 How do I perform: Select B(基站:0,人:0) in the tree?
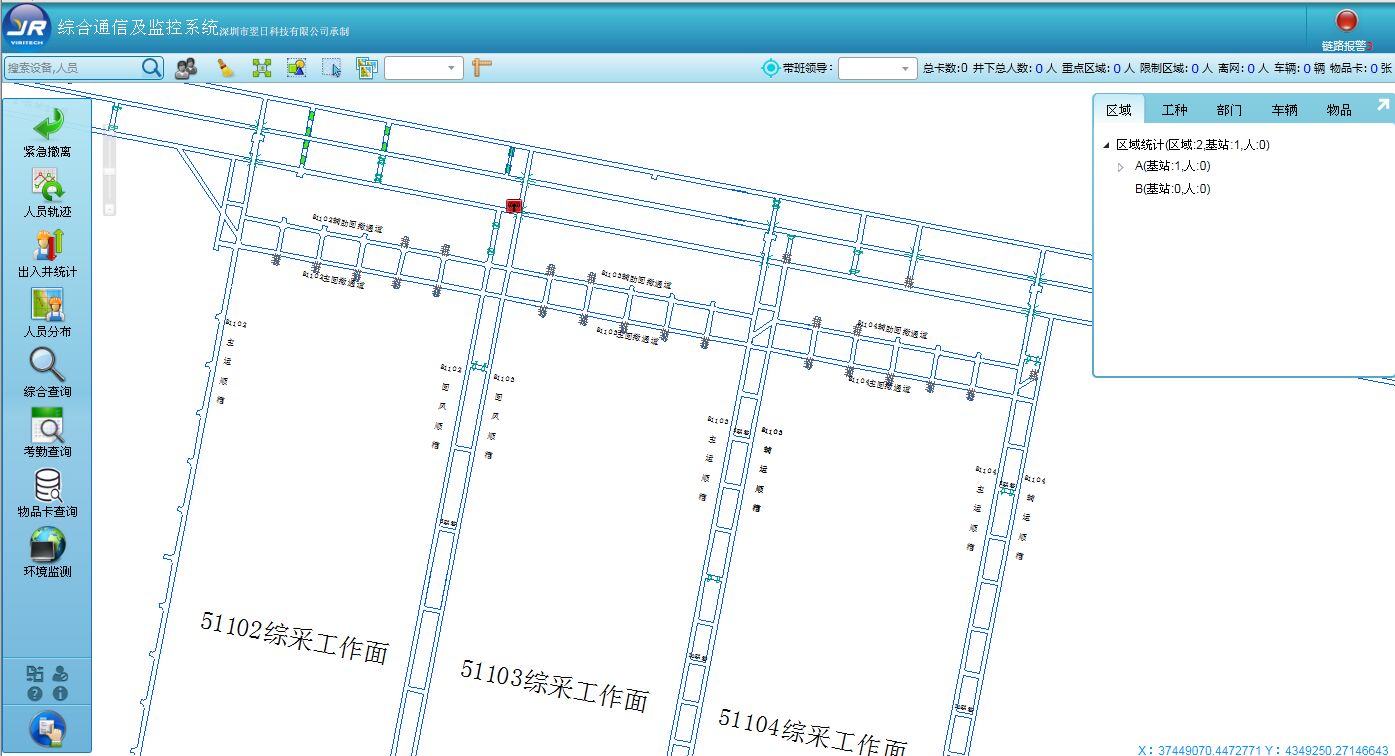pos(1172,189)
